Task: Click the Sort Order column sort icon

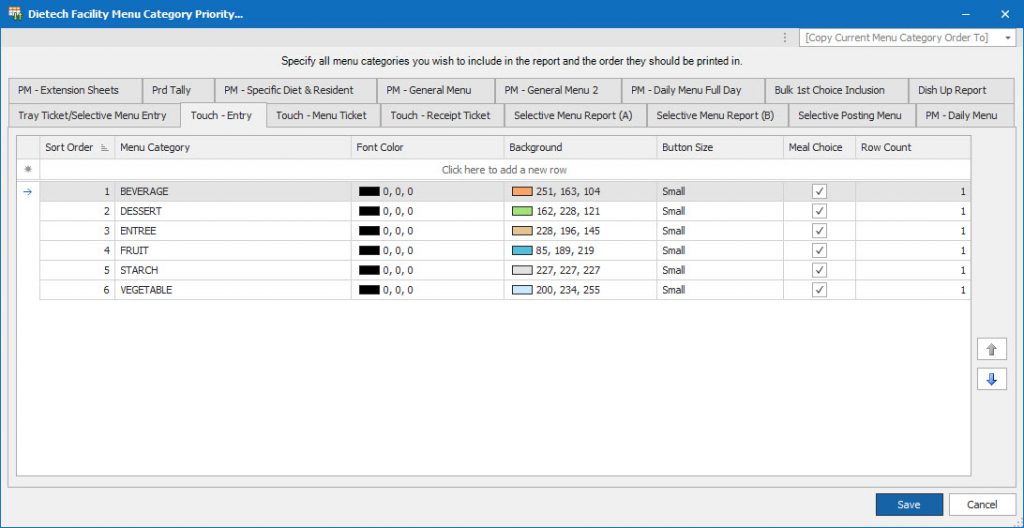Action: click(104, 148)
